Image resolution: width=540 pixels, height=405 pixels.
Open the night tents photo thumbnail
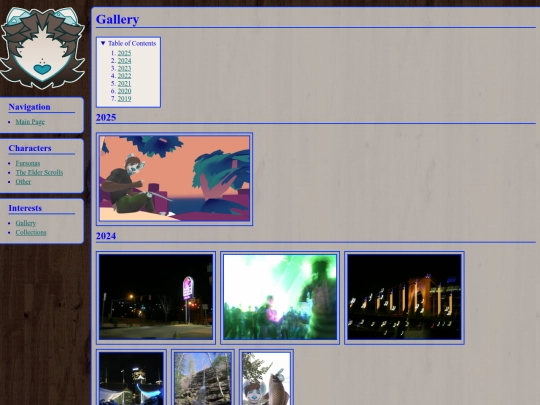131,378
